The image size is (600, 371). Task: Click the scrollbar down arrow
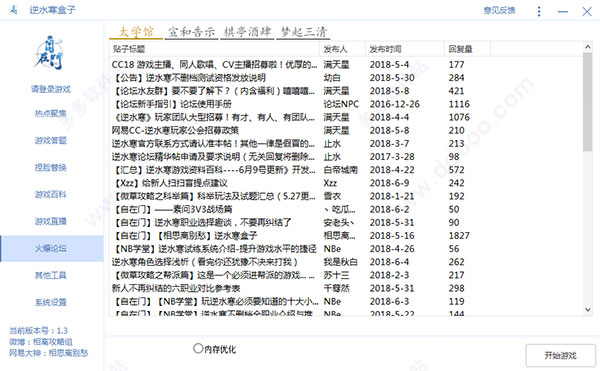pos(588,310)
